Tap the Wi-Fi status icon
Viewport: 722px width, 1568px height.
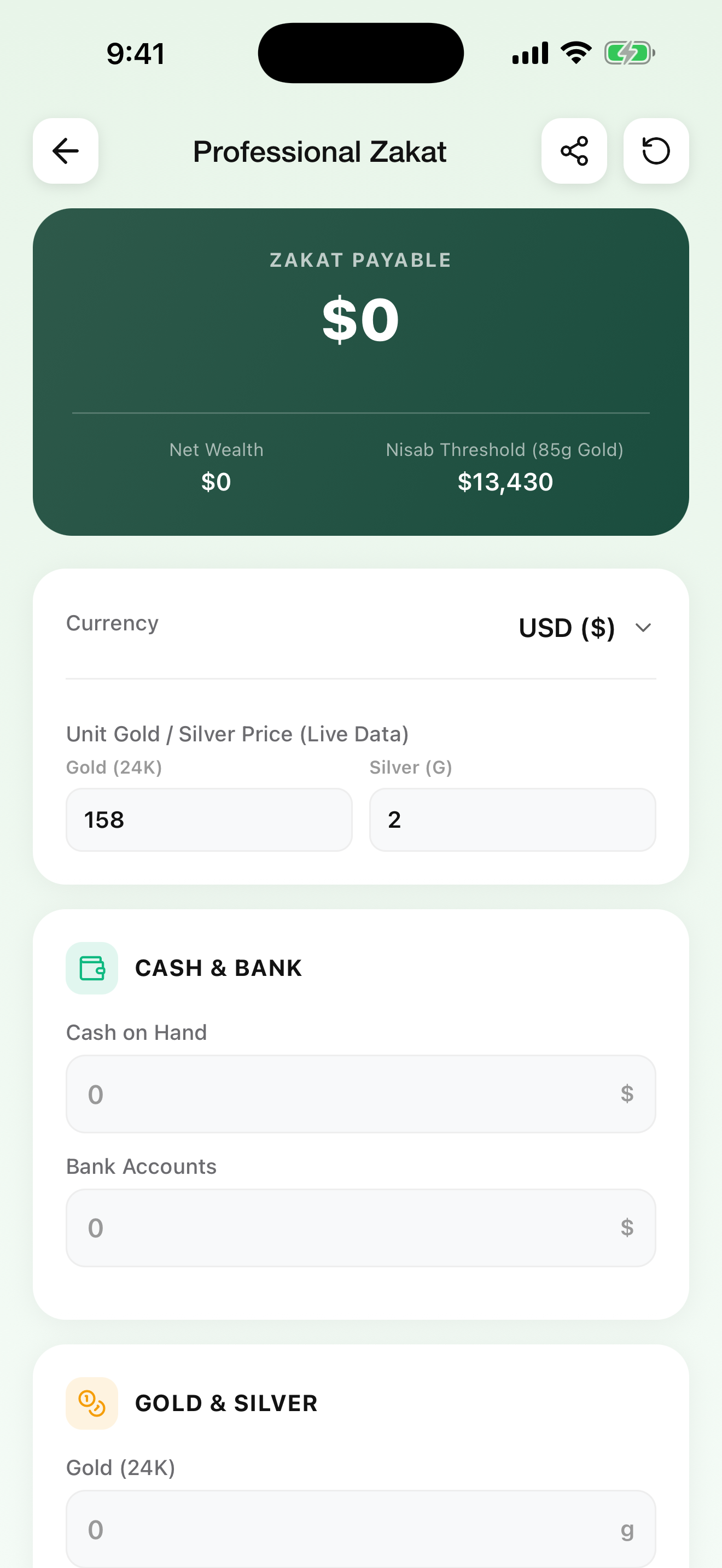click(576, 53)
